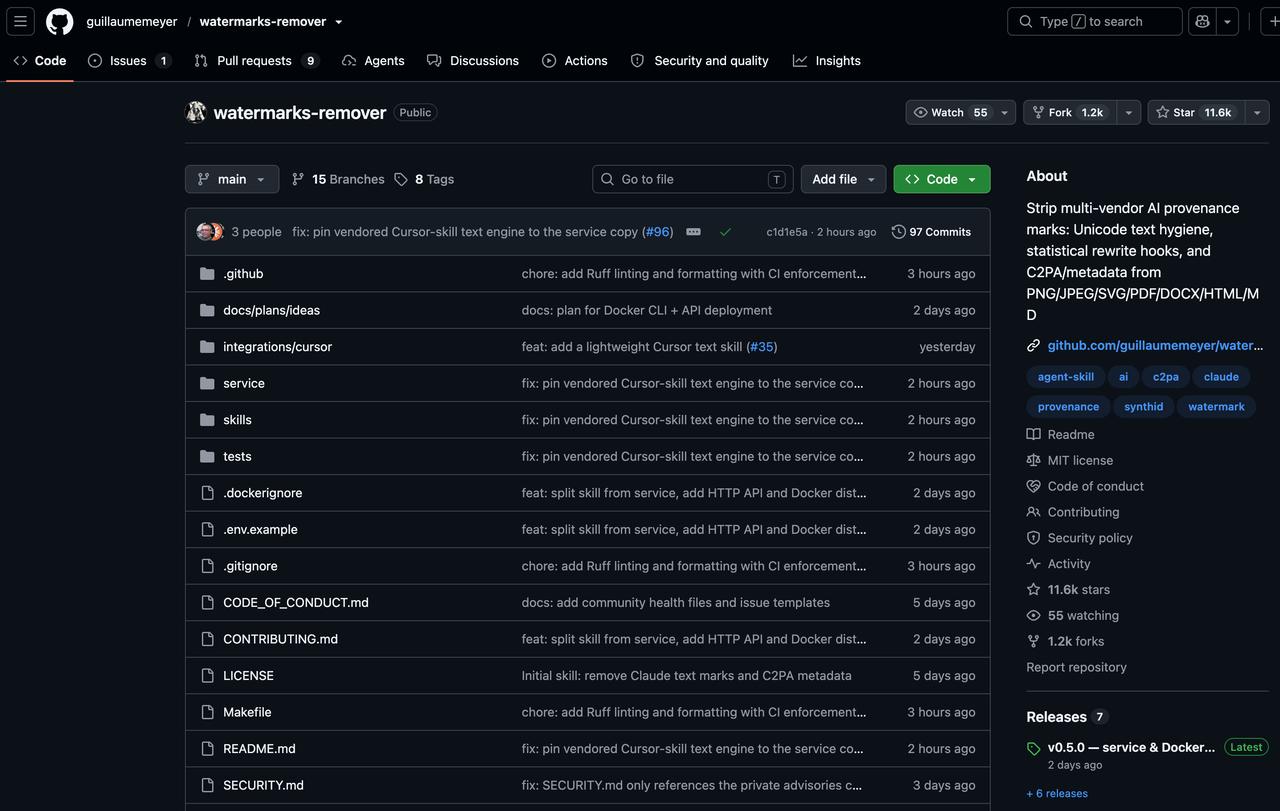Open the Discussions tab
This screenshot has width=1280, height=811.
473,61
